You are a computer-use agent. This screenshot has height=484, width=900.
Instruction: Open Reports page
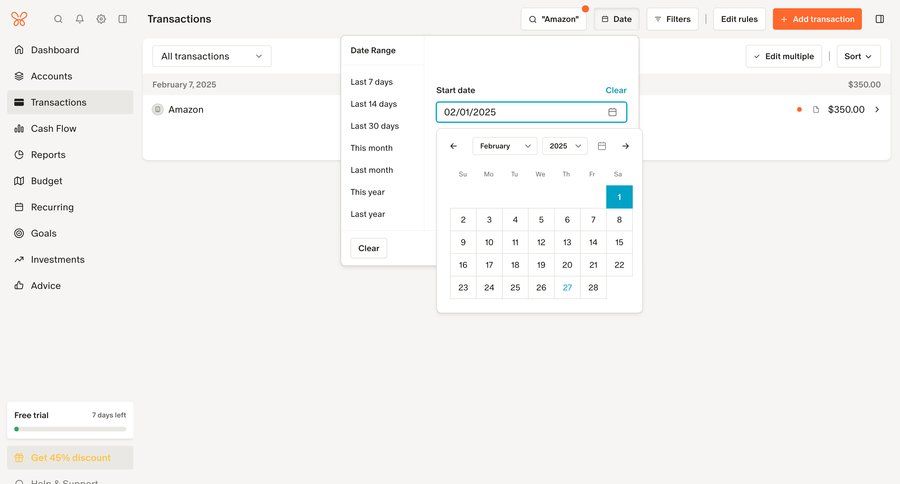coord(70,154)
